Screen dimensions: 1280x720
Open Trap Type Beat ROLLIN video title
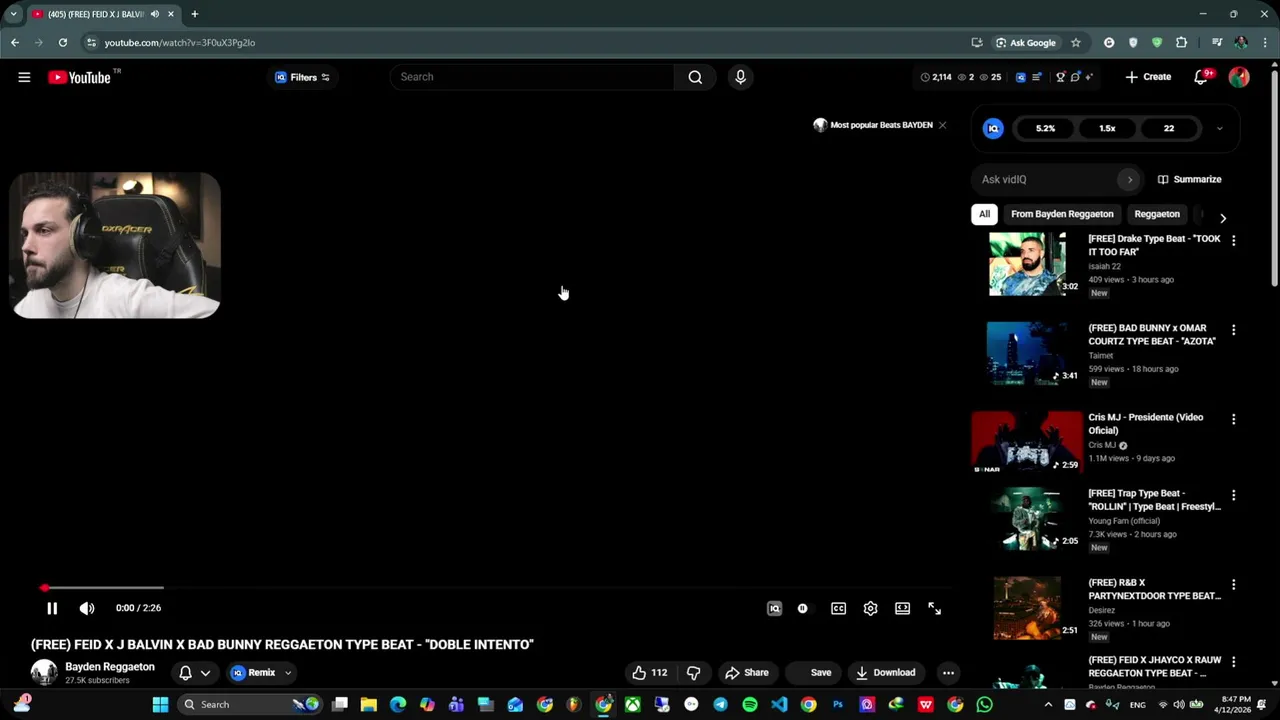(1154, 500)
